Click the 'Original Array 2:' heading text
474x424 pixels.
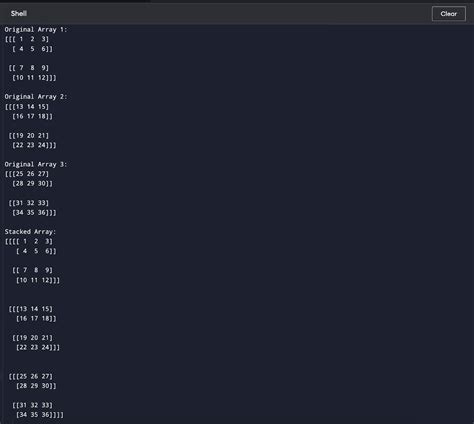(x=36, y=97)
